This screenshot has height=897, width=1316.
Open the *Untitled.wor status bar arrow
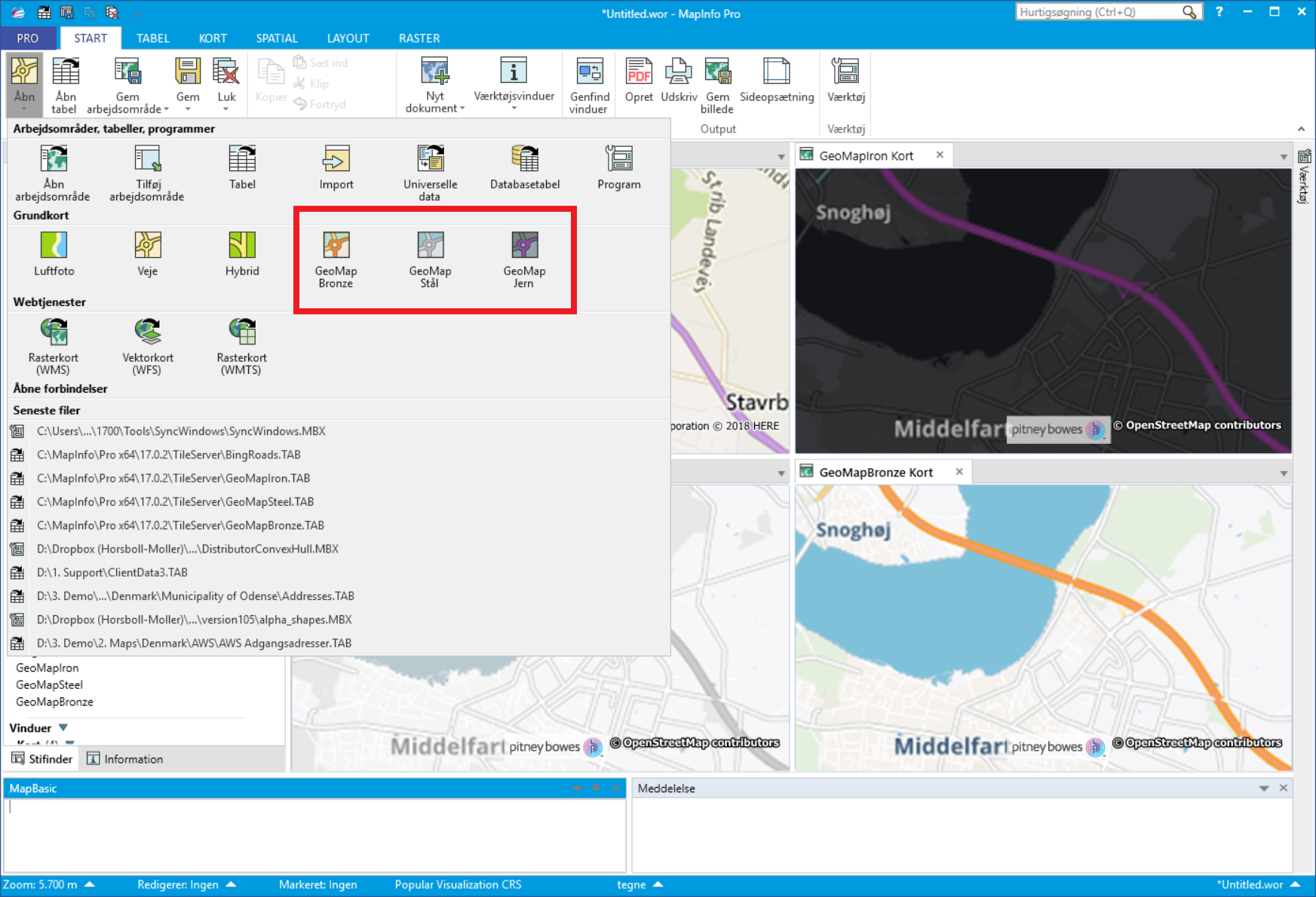1295,884
